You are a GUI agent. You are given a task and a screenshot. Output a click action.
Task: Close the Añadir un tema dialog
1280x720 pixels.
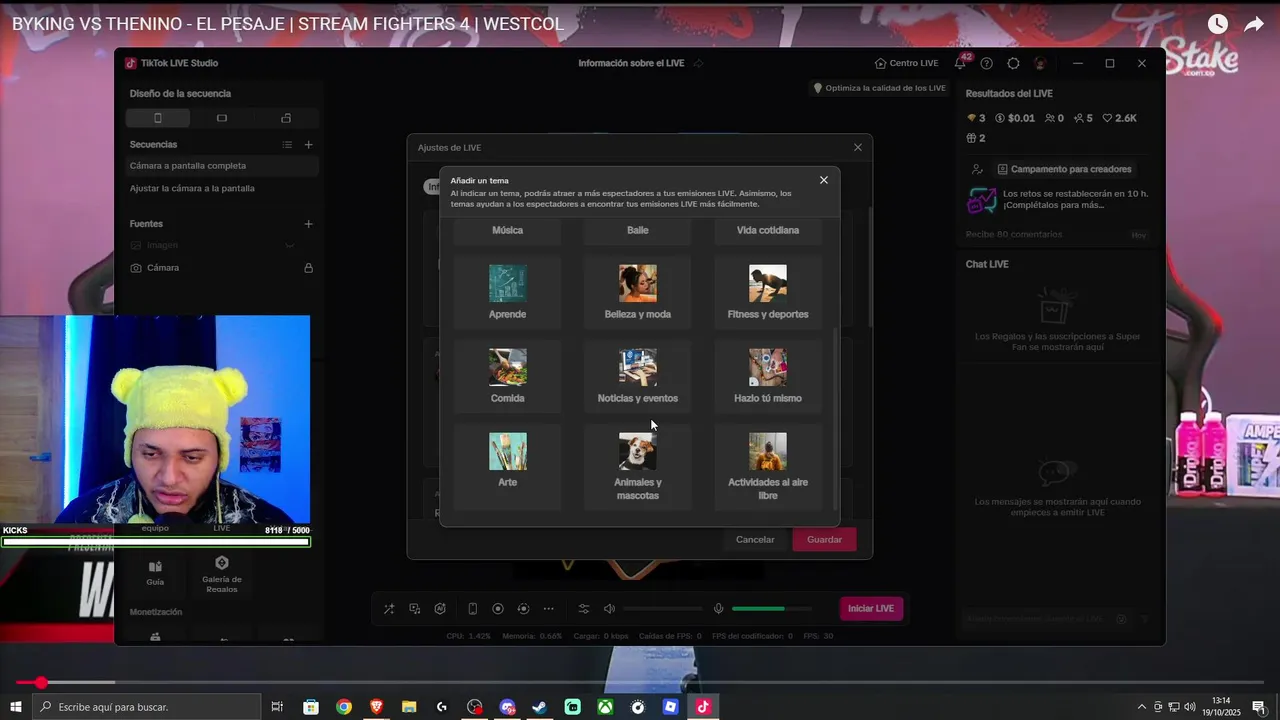(824, 180)
